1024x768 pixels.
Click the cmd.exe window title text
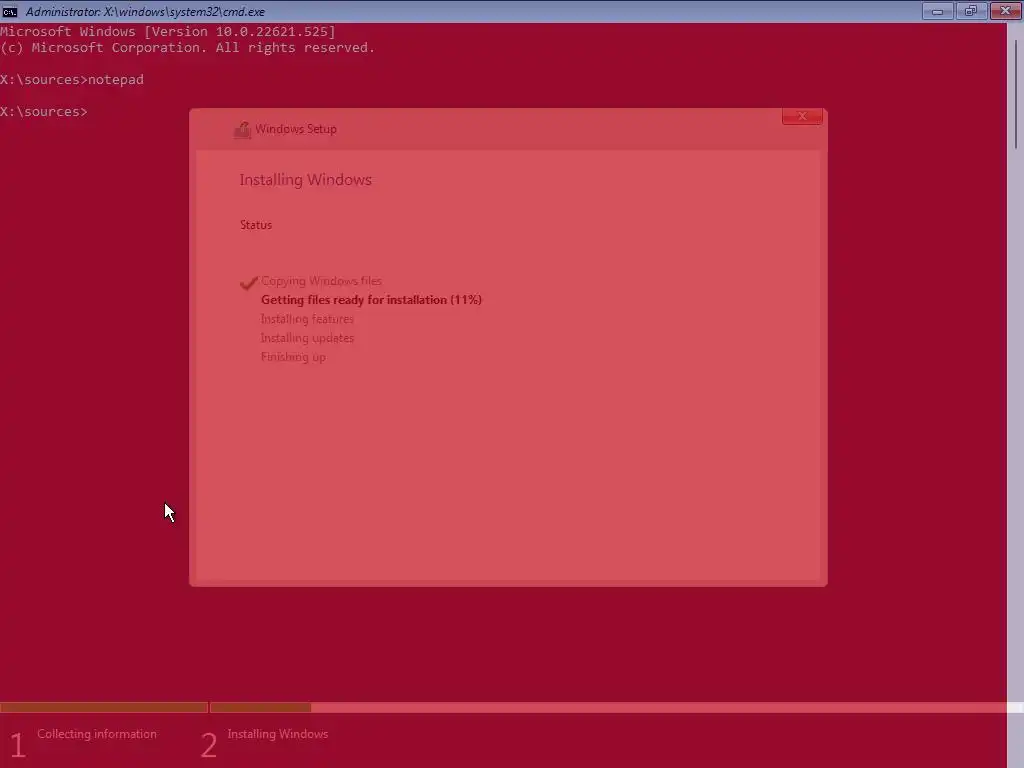(145, 11)
